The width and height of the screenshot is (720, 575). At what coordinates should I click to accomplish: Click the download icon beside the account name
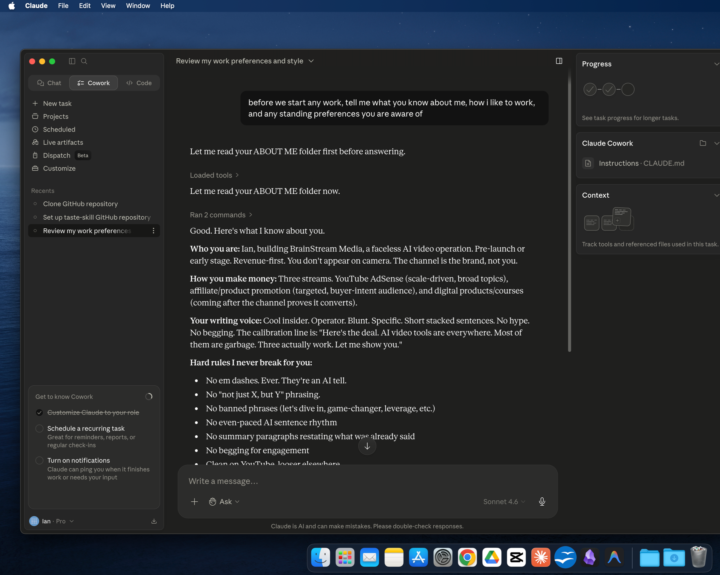point(154,521)
